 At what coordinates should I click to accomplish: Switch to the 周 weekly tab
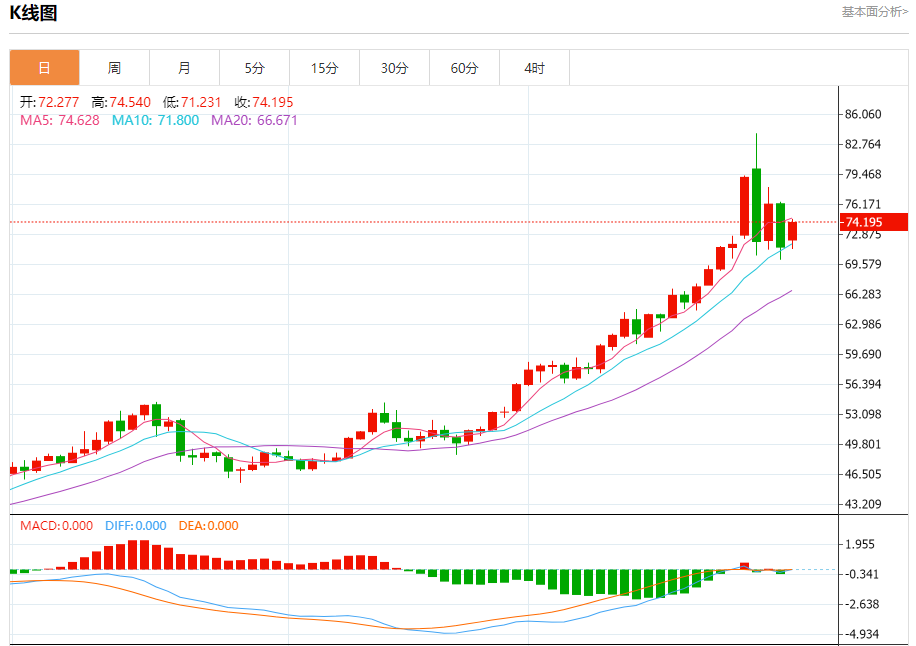coord(114,68)
